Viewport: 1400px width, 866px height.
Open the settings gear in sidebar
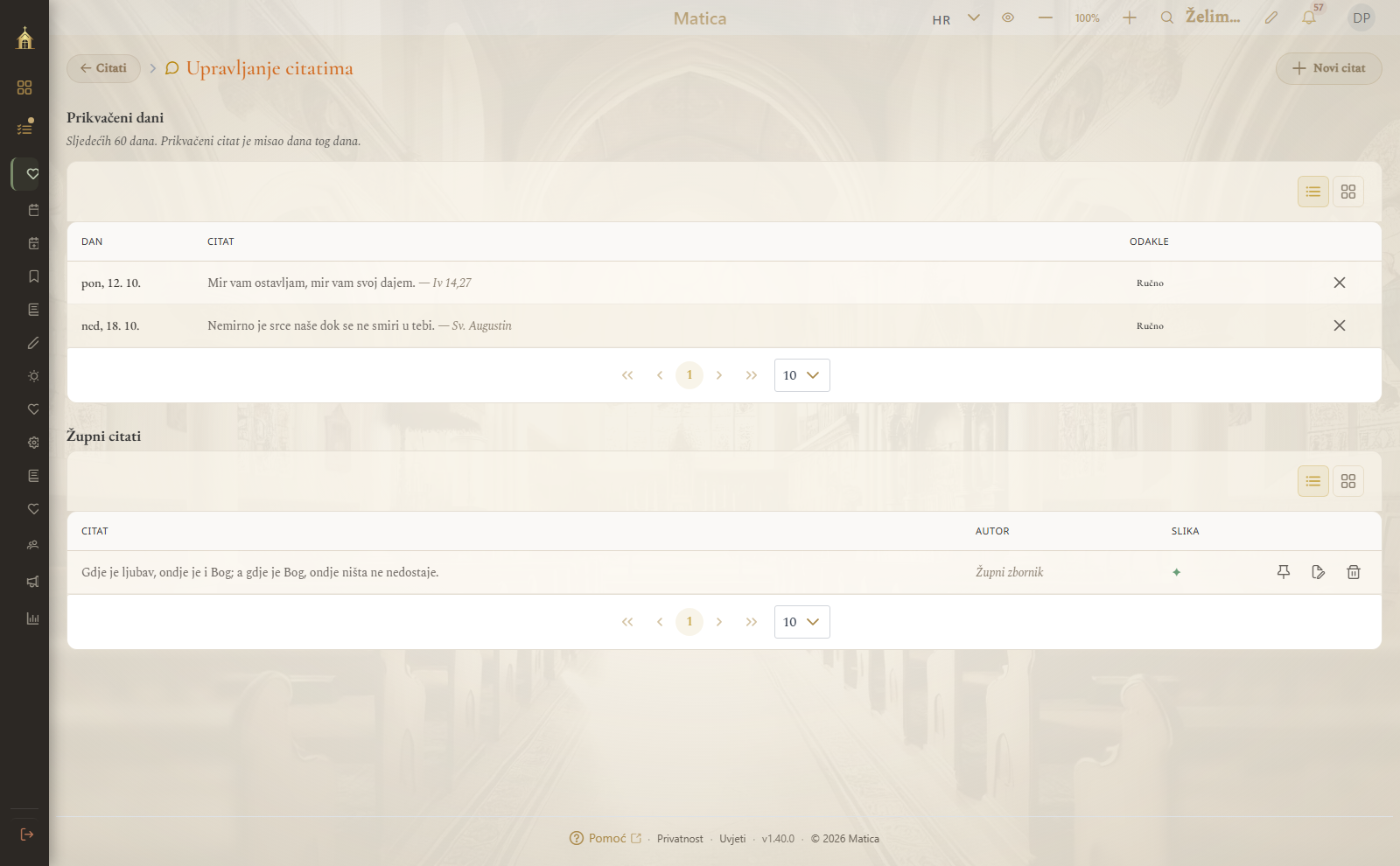33,443
